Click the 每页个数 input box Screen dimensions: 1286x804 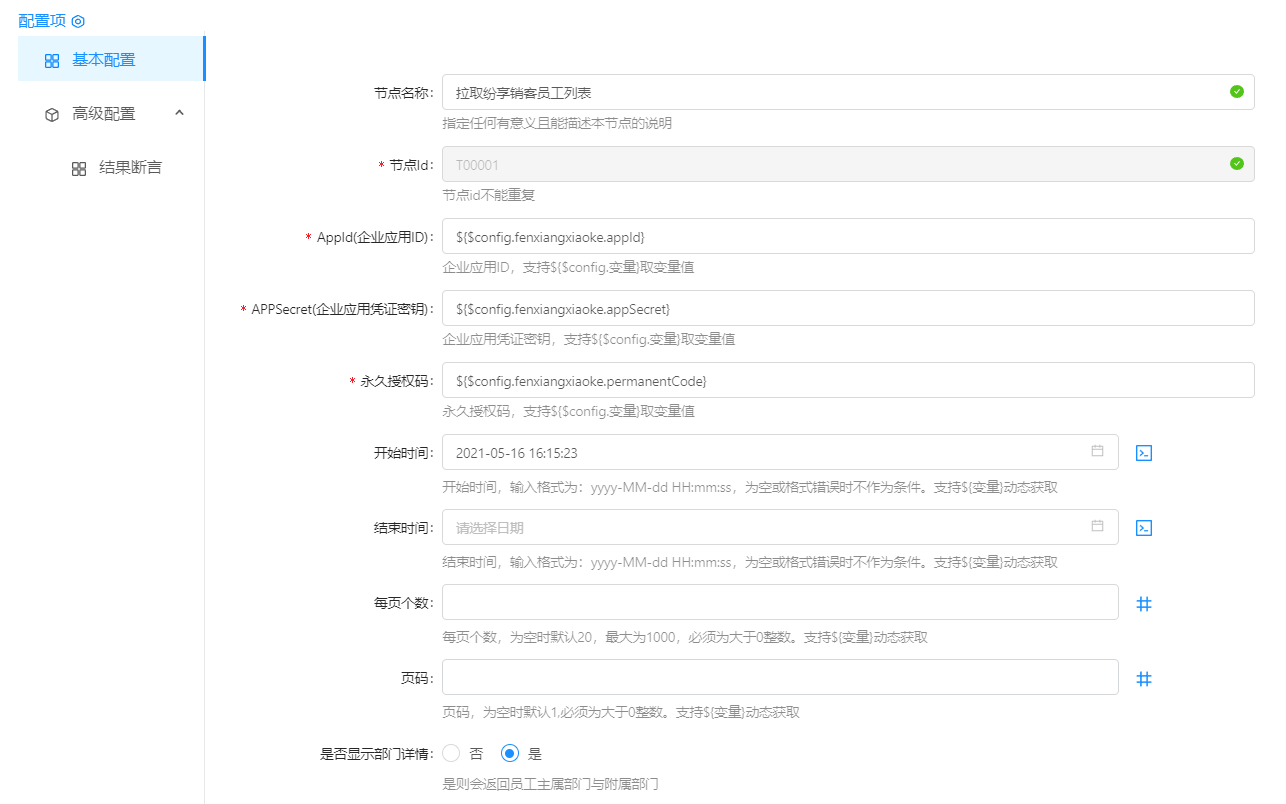click(x=779, y=603)
